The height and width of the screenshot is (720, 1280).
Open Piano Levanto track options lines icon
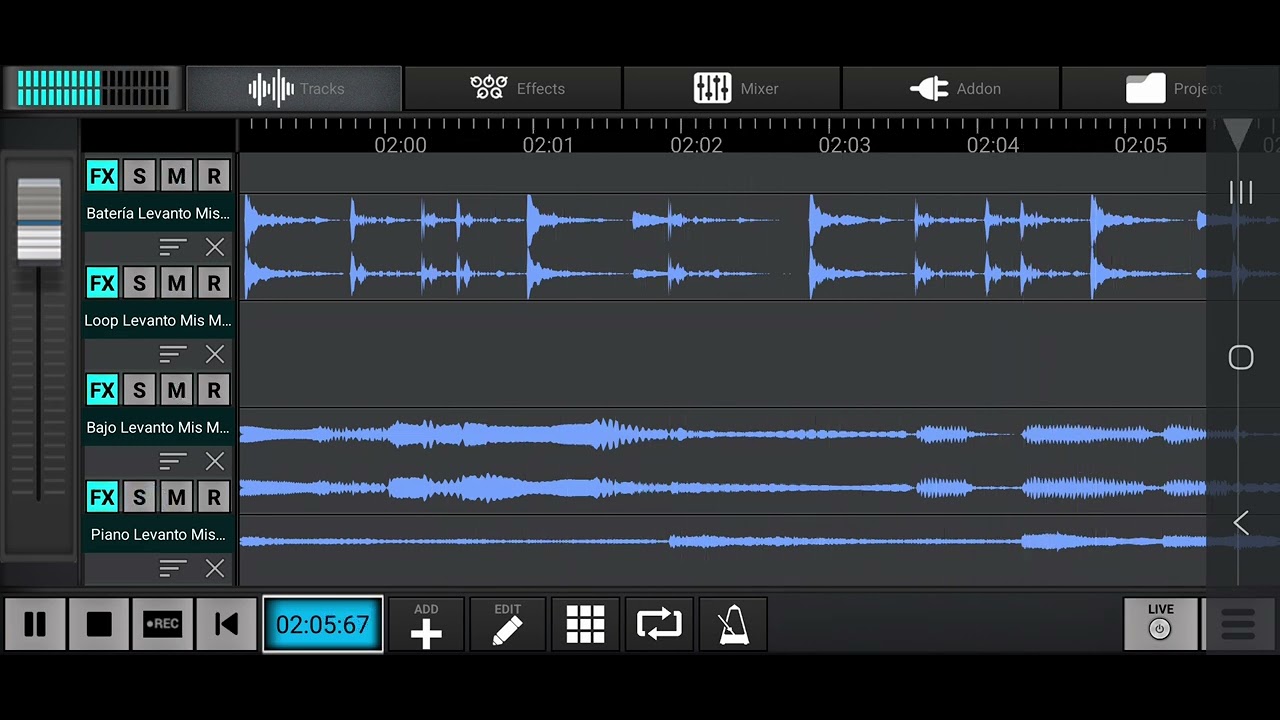pos(173,568)
